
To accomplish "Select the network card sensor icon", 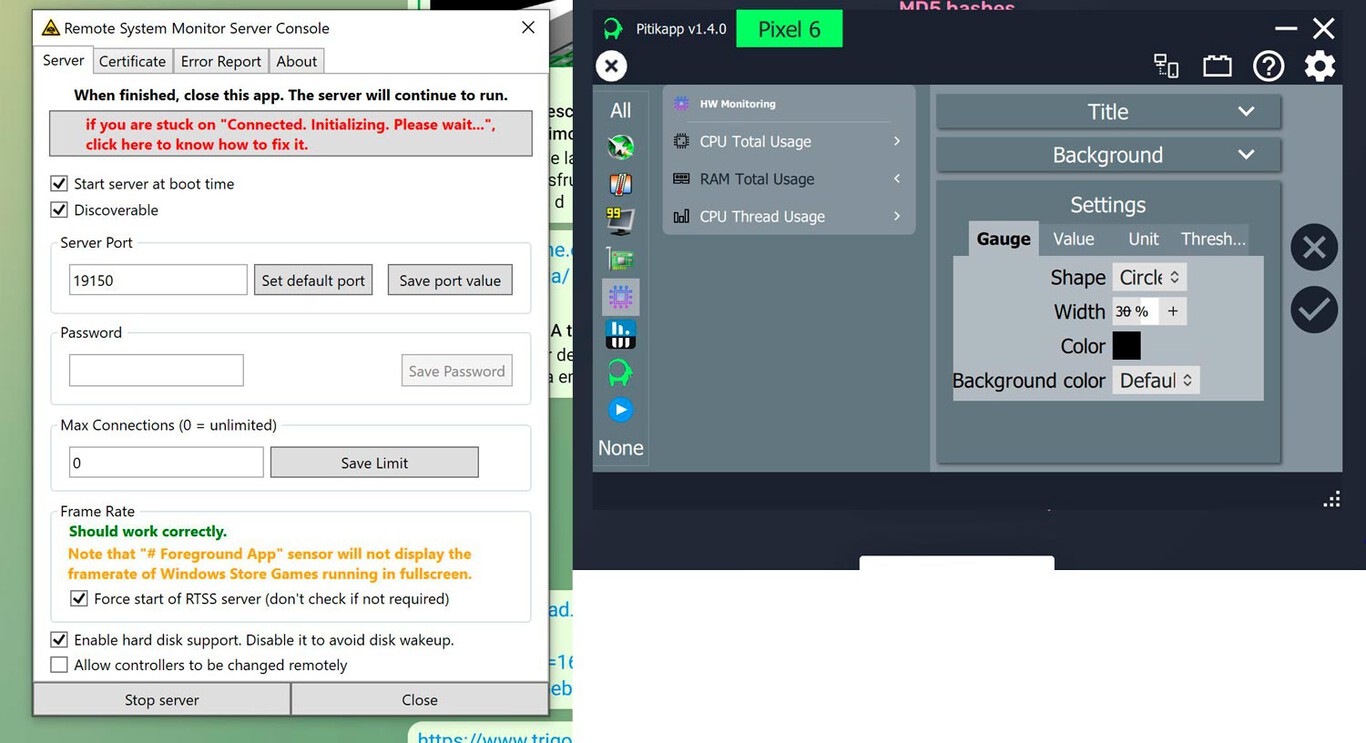I will [x=620, y=258].
